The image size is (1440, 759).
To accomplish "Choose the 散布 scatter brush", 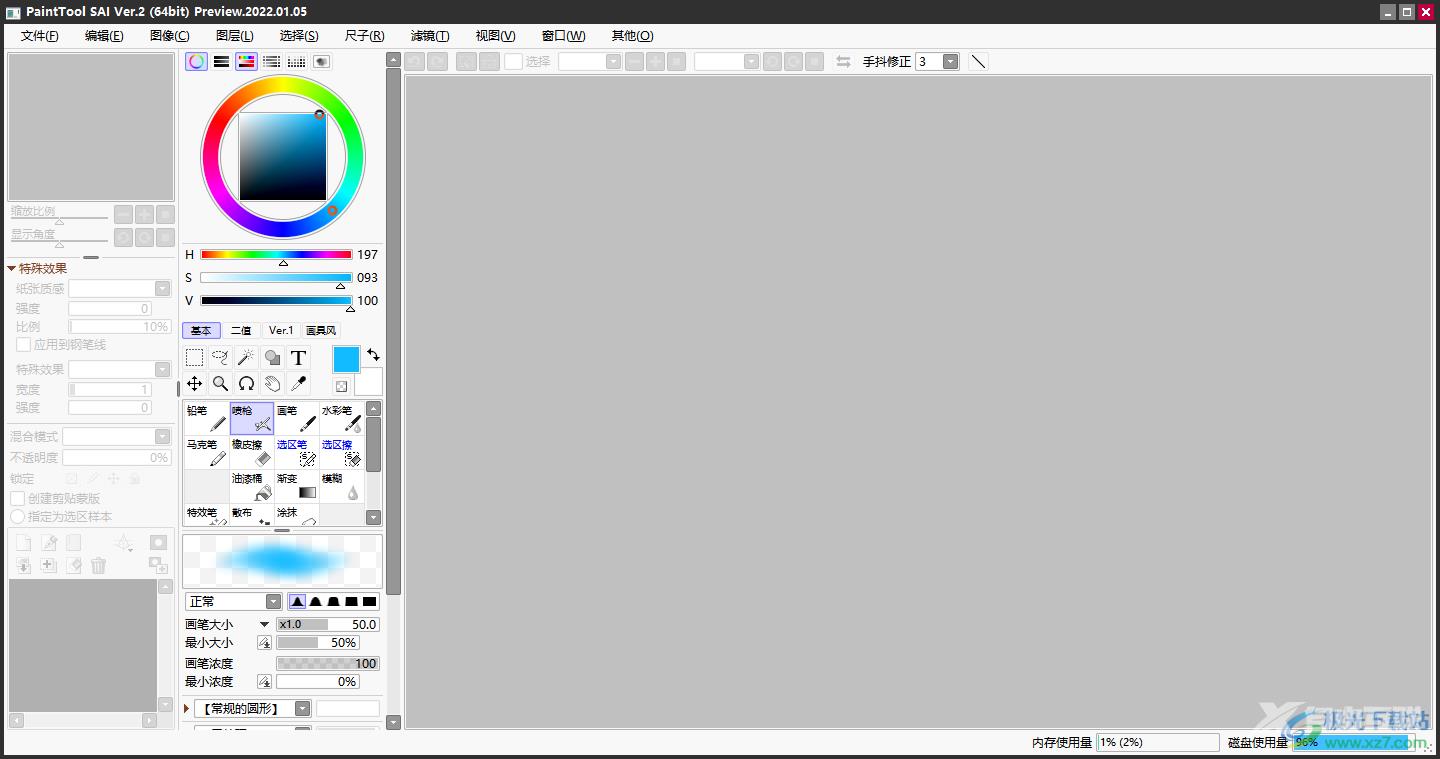I will pyautogui.click(x=252, y=515).
